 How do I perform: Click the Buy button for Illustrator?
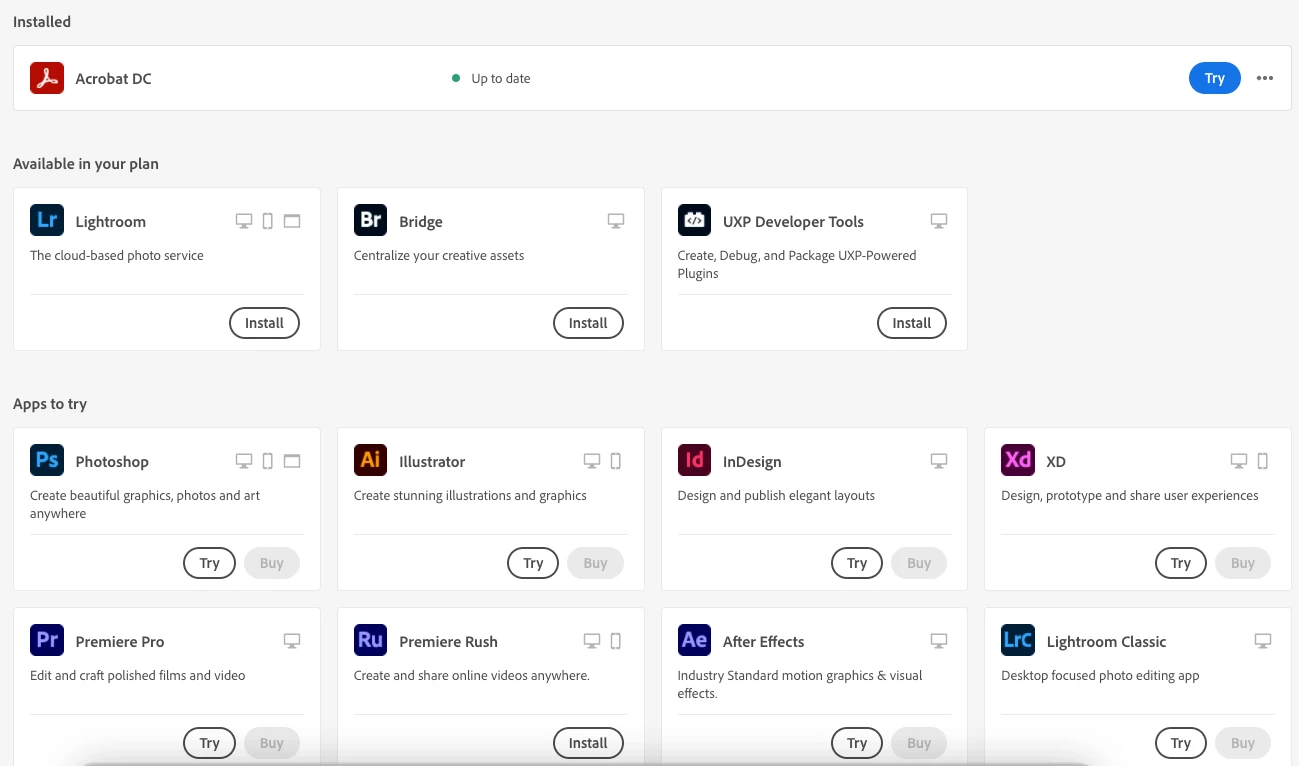[x=596, y=563]
